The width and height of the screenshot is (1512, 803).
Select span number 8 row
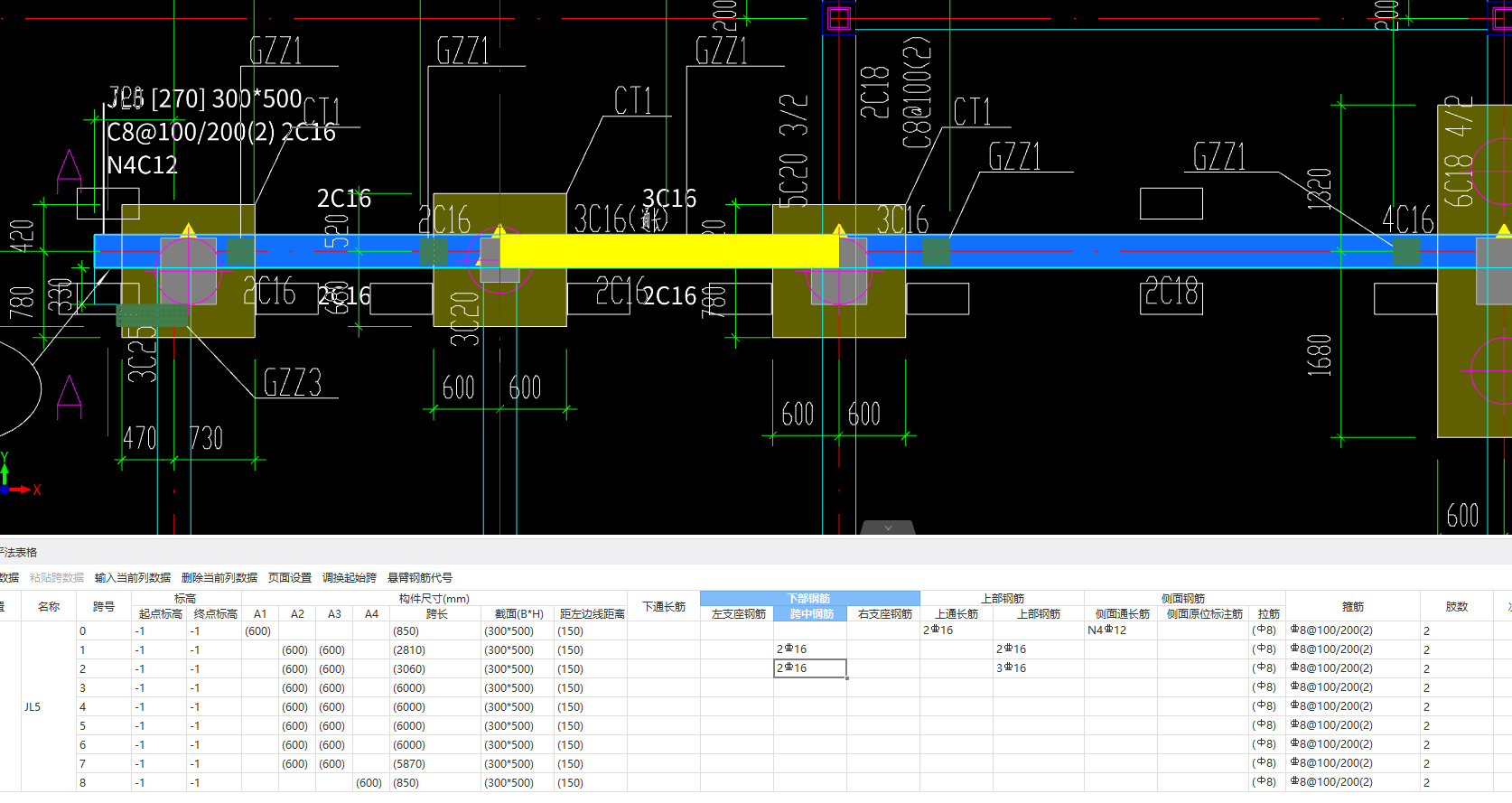tap(104, 783)
